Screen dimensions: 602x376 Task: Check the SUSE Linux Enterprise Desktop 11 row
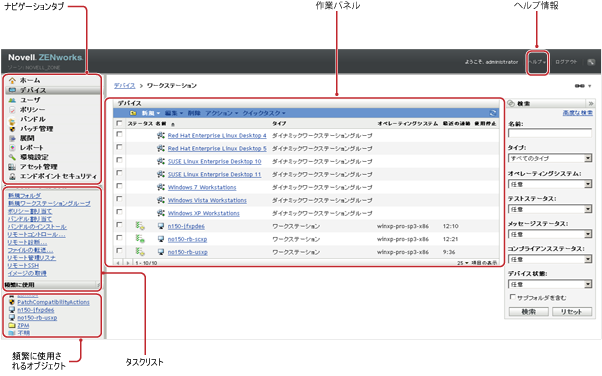coord(119,173)
